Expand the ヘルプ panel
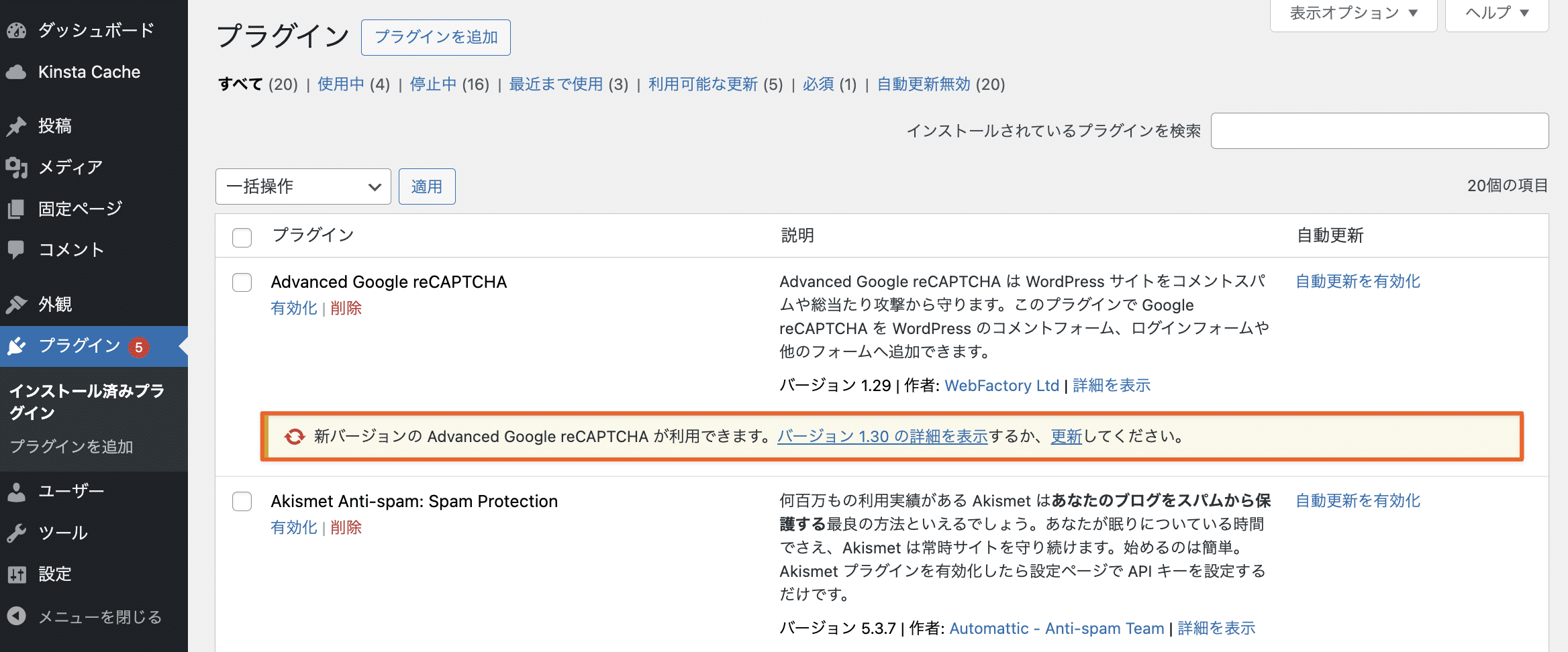The height and width of the screenshot is (652, 1568). tap(1497, 13)
